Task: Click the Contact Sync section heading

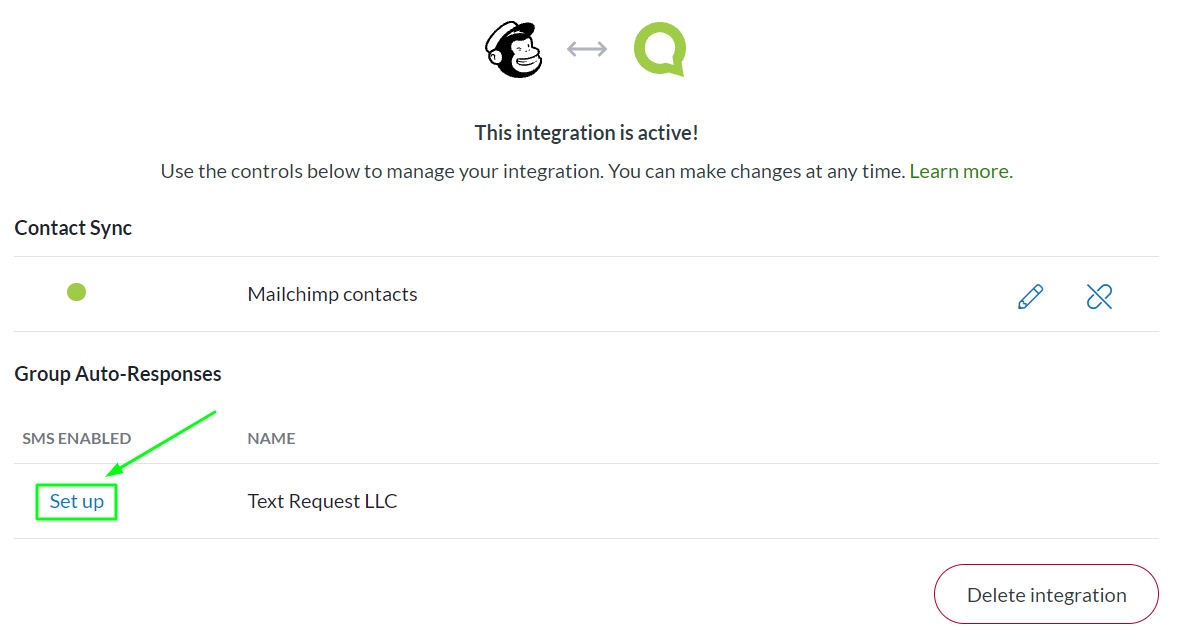Action: (73, 228)
